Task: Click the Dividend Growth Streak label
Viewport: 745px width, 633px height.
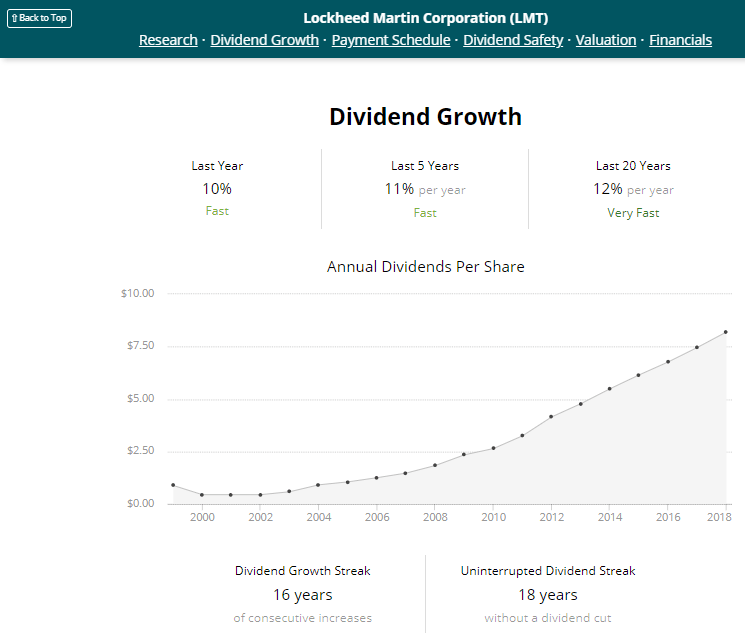Action: [x=303, y=571]
